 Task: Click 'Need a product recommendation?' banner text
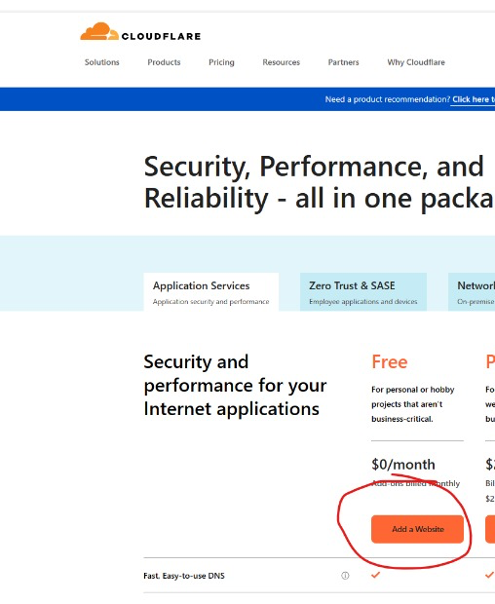point(388,99)
